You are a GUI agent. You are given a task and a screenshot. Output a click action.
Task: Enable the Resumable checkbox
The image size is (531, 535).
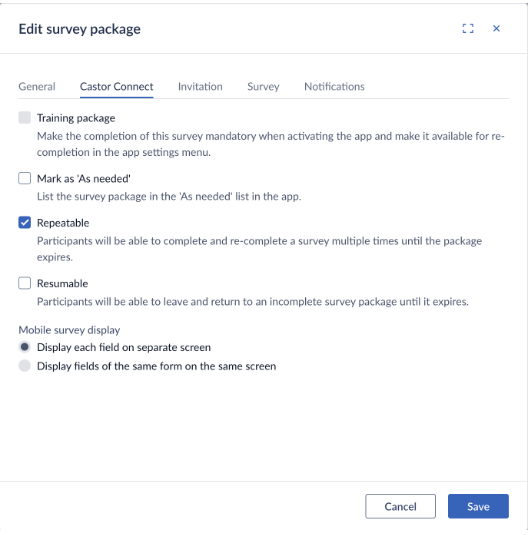tap(25, 283)
